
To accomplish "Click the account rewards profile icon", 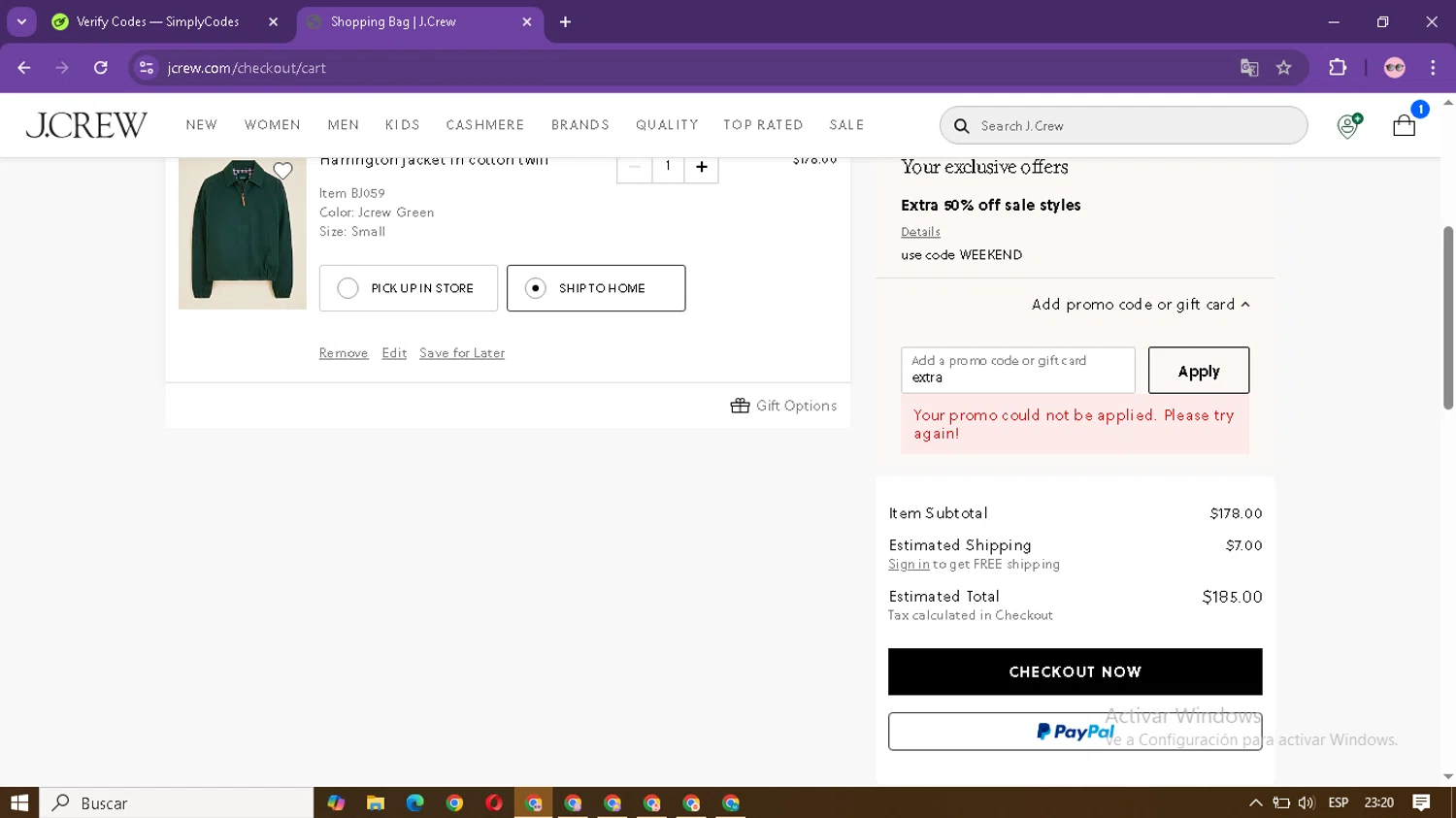I will pyautogui.click(x=1348, y=125).
